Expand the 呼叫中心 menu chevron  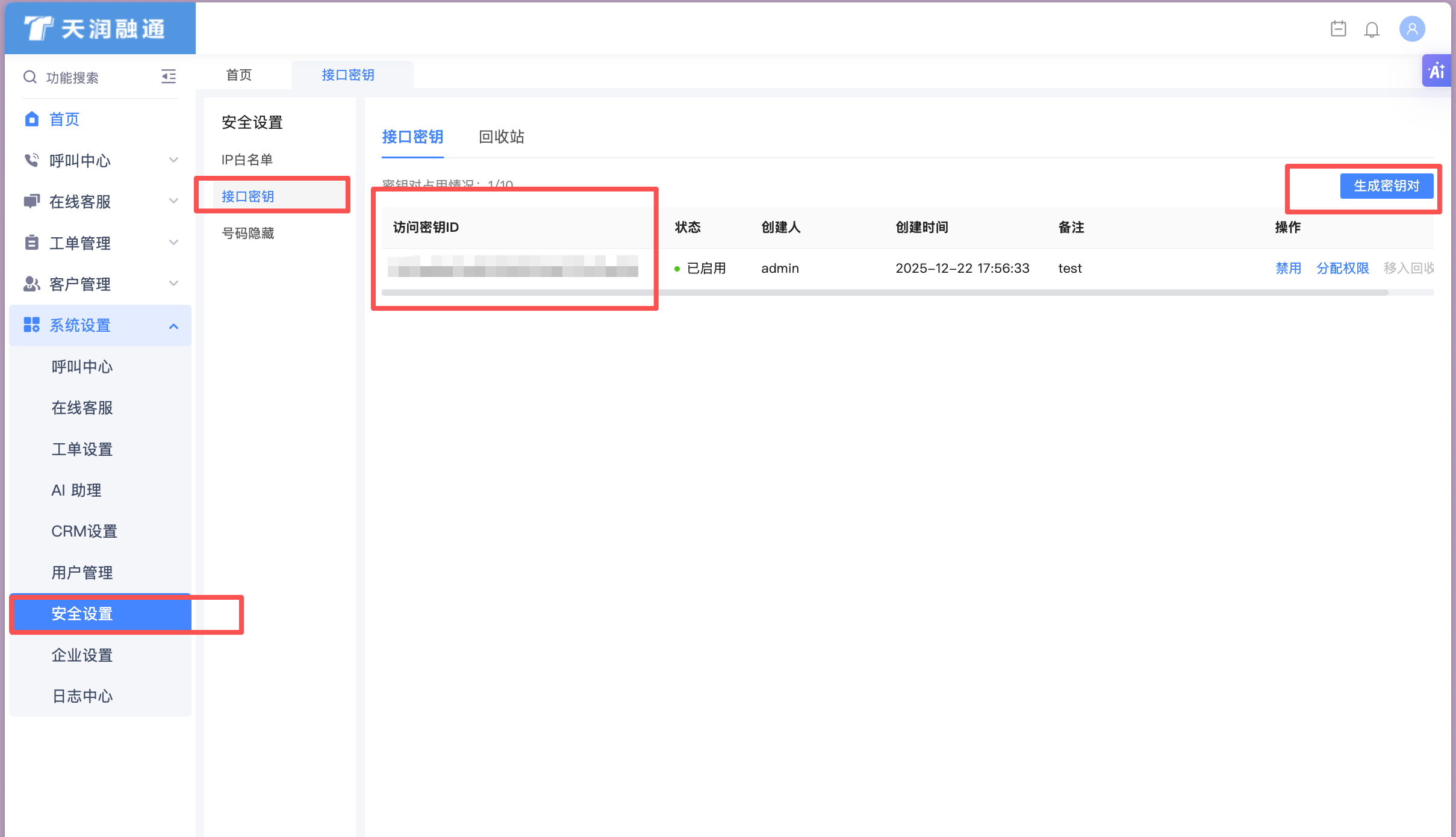tap(174, 160)
